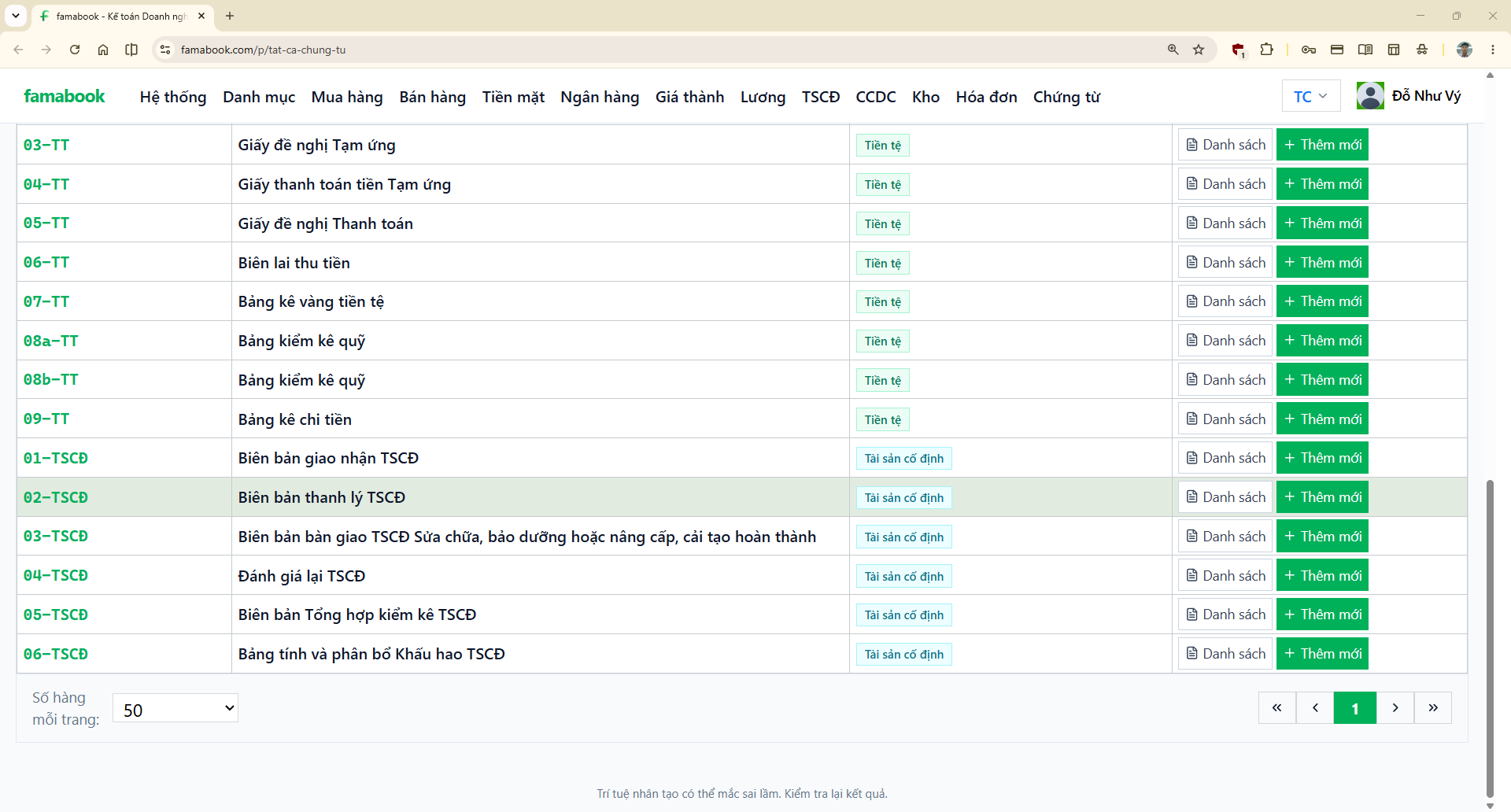This screenshot has width=1511, height=812.
Task: View site information icon in address bar
Action: point(164,50)
